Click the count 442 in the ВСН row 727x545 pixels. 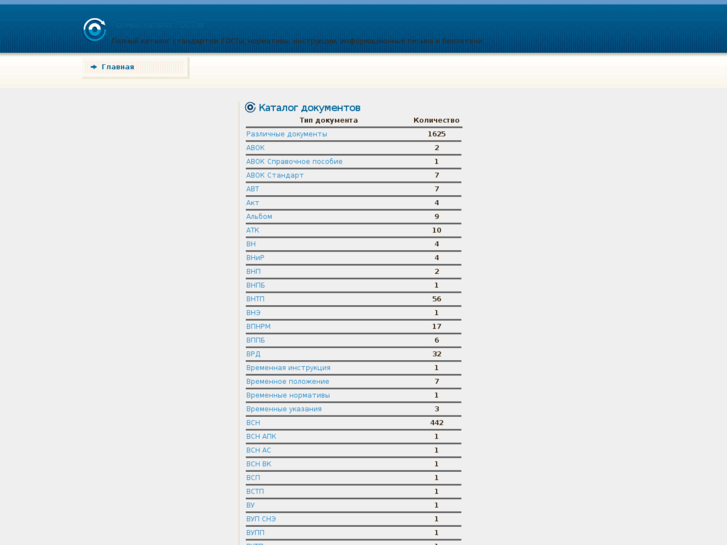click(x=436, y=423)
